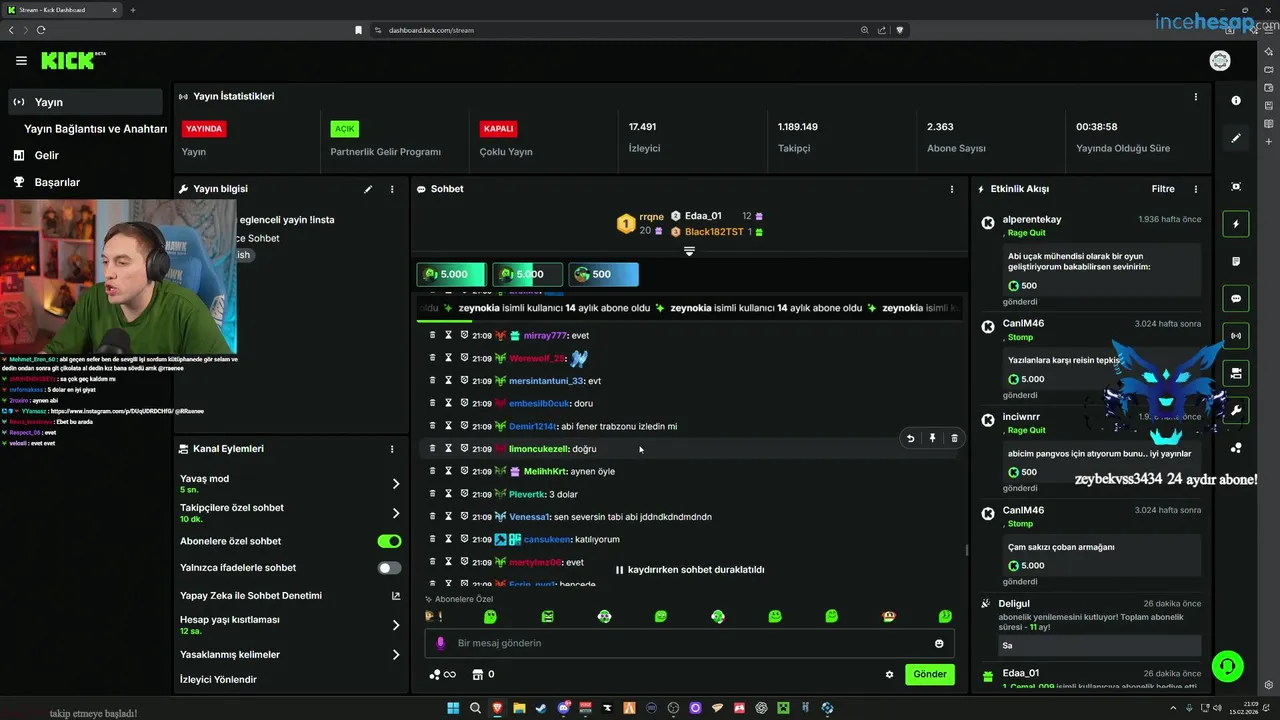Delete the hovered message with the trash icon
Screen dimensions: 1280x720
954,438
